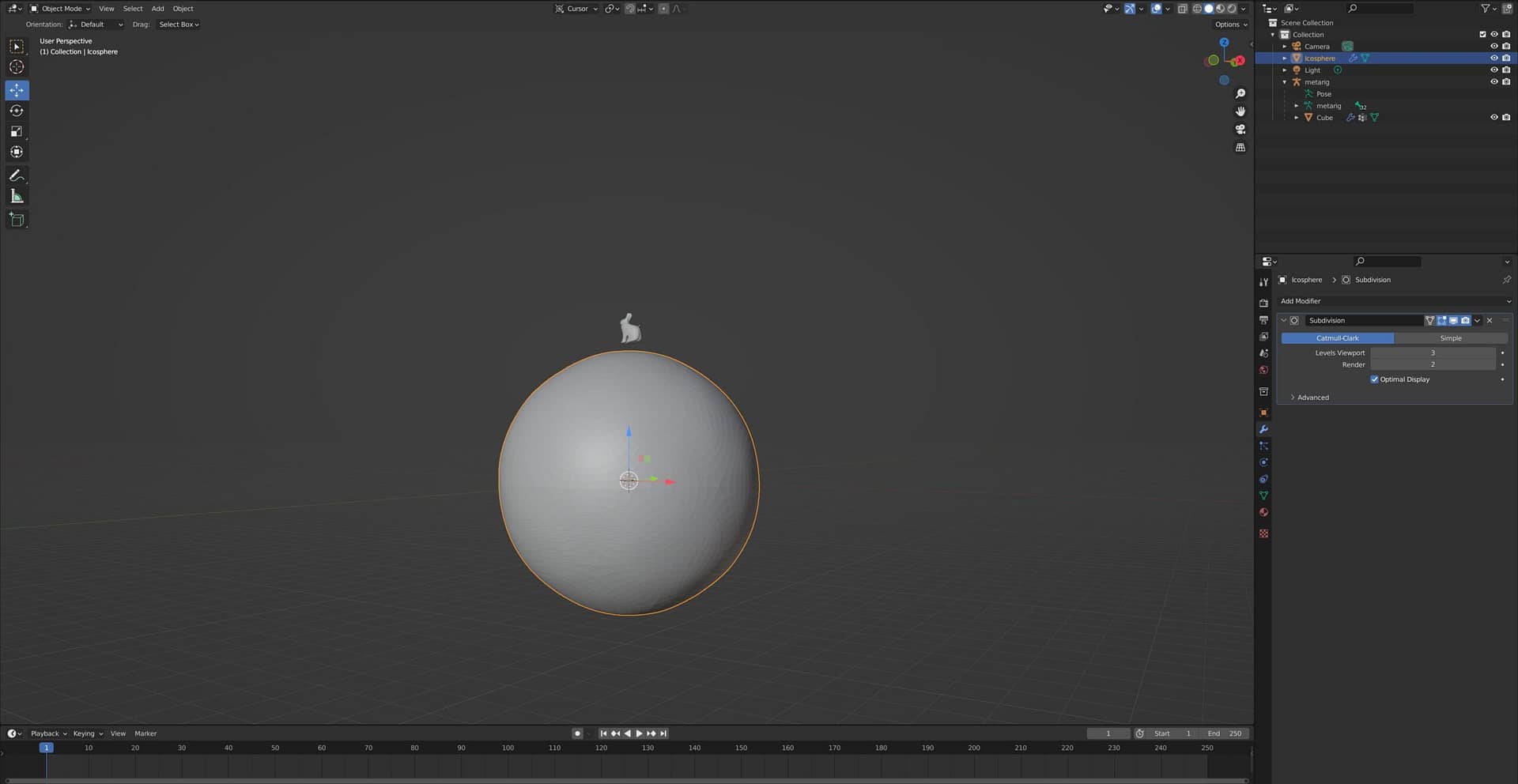This screenshot has height=784, width=1518.
Task: Select the Rotate tool in the toolbar
Action: pos(17,111)
